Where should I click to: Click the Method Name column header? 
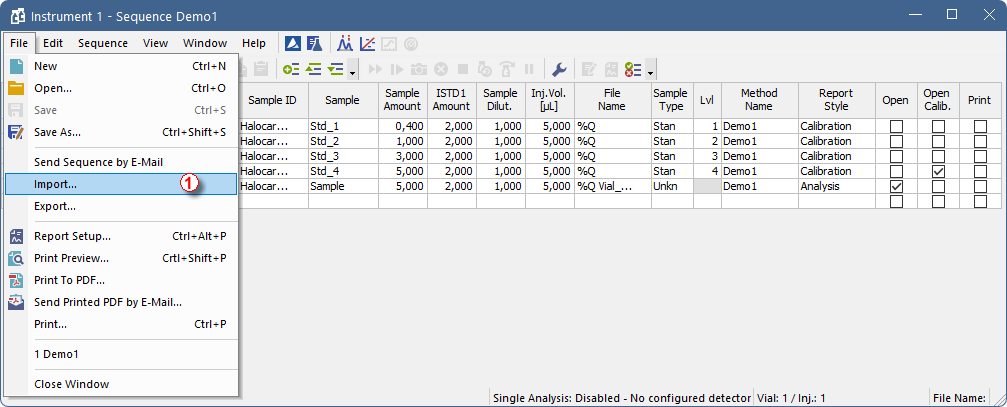(759, 100)
